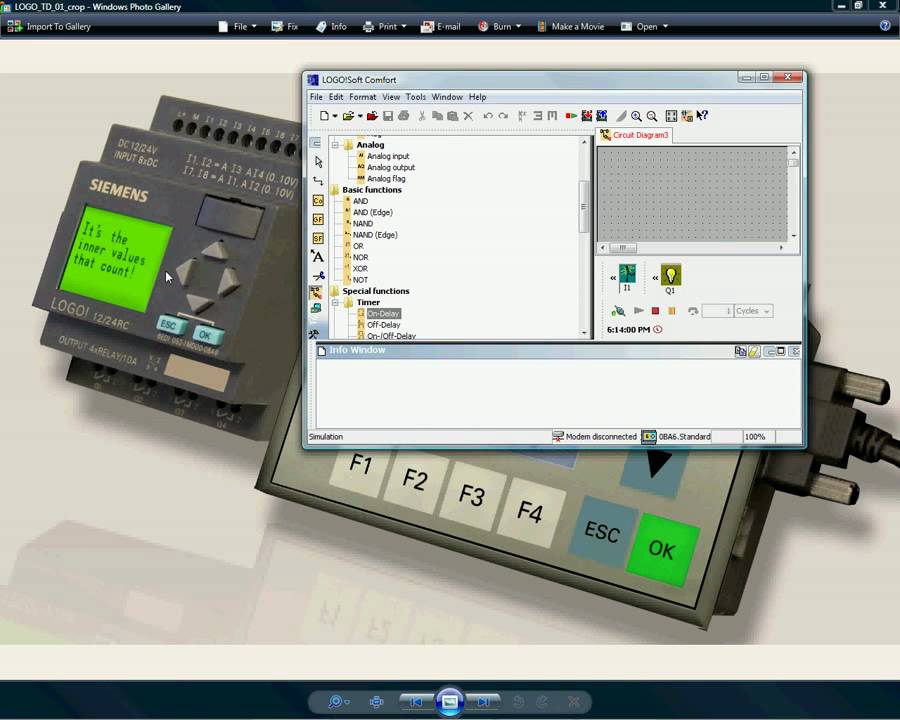Click the E-mail button in Photo Gallery
The image size is (900, 720).
[441, 26]
